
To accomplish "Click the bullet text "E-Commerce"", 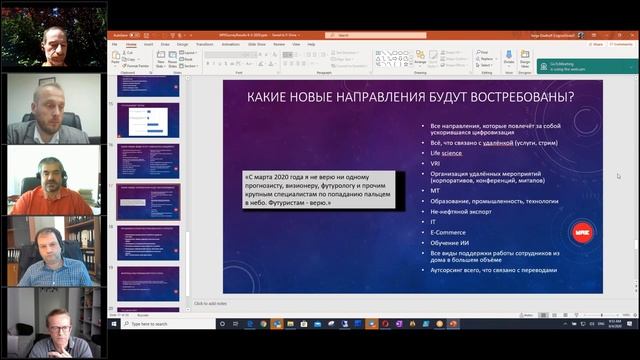I will tap(448, 232).
